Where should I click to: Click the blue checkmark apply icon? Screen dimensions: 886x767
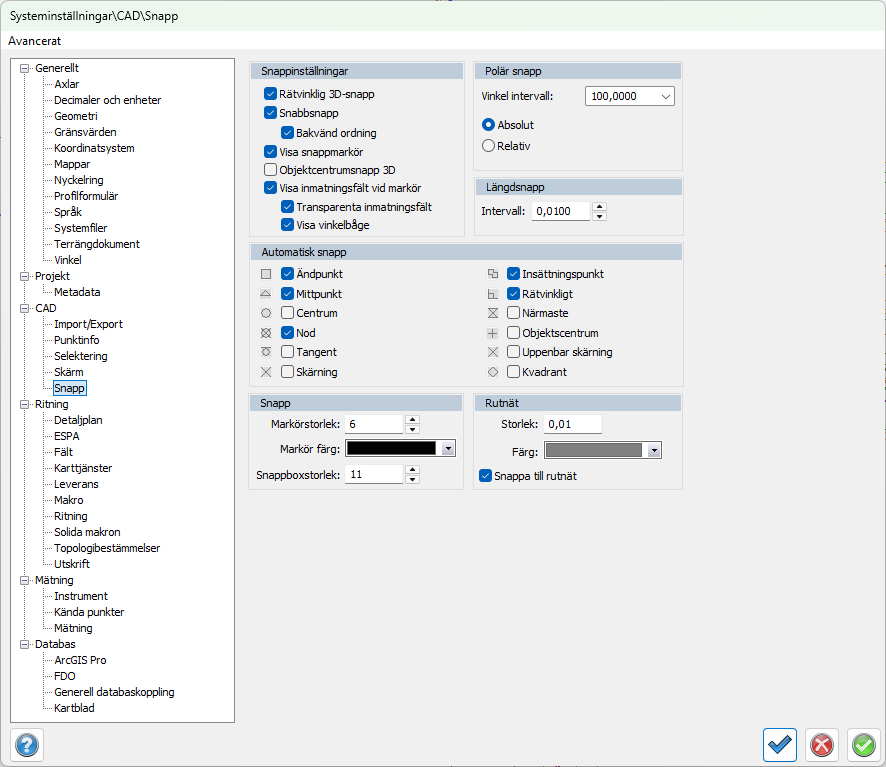tap(779, 745)
